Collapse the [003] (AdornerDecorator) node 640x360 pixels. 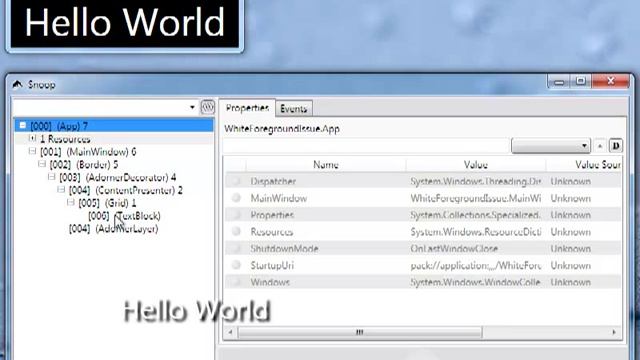pos(51,177)
